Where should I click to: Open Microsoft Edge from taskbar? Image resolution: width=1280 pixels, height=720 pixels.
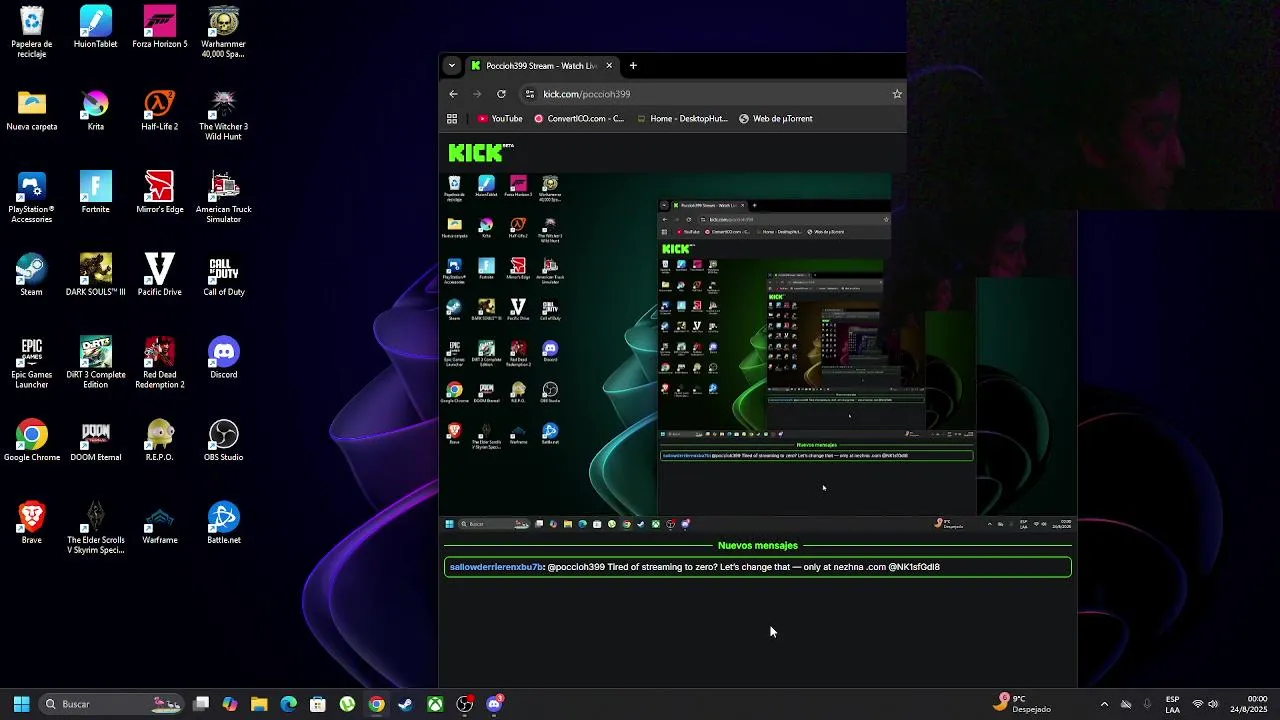[x=288, y=704]
